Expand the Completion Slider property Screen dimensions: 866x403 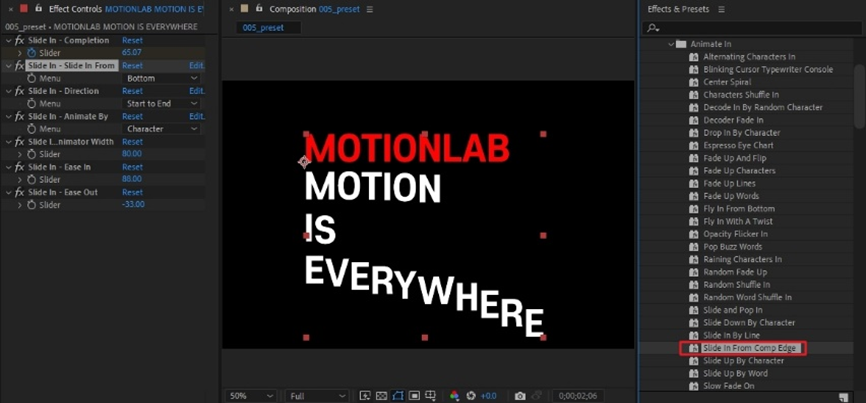coord(20,53)
